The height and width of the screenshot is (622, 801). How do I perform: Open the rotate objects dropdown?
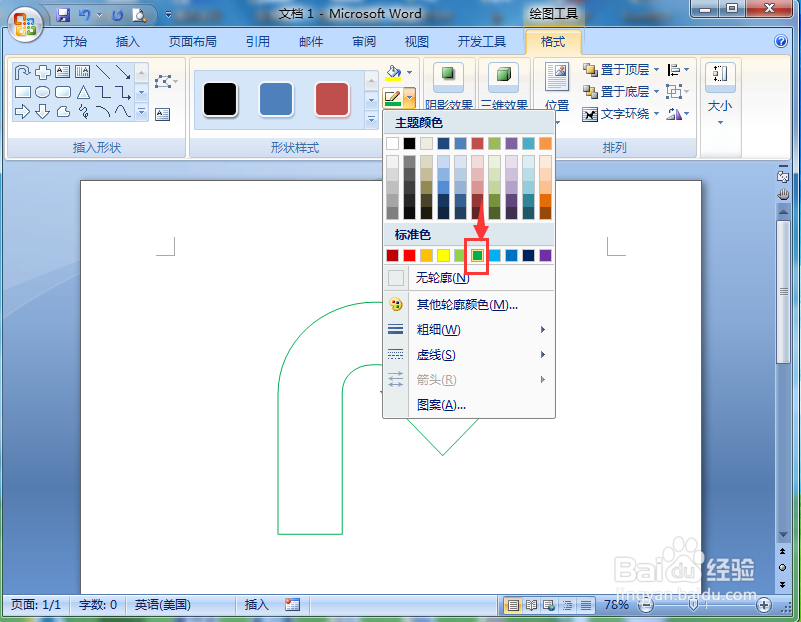tap(678, 114)
